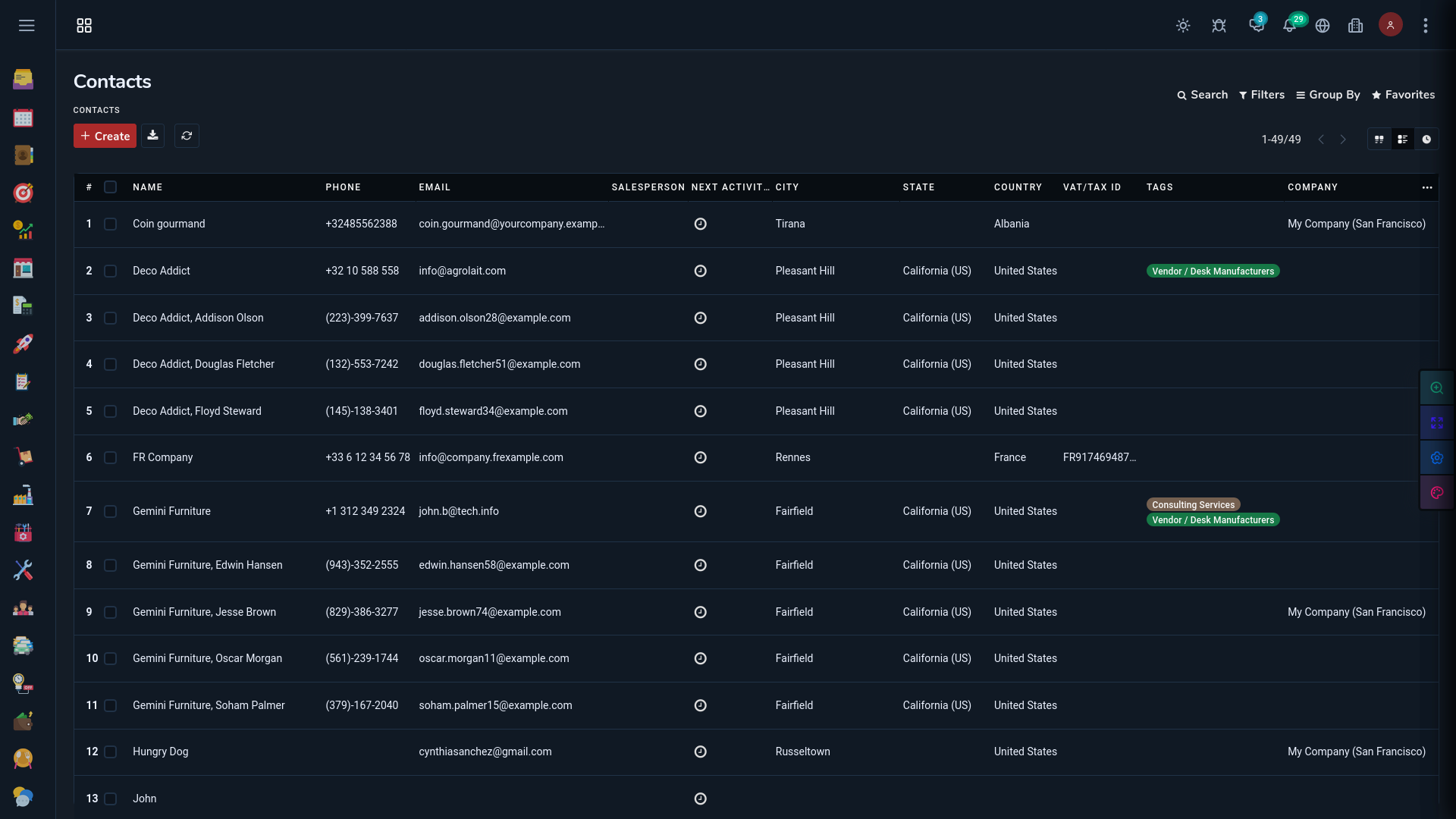Click the theme palette icon on right panel
Screen dimensions: 1456x819
(1436, 493)
